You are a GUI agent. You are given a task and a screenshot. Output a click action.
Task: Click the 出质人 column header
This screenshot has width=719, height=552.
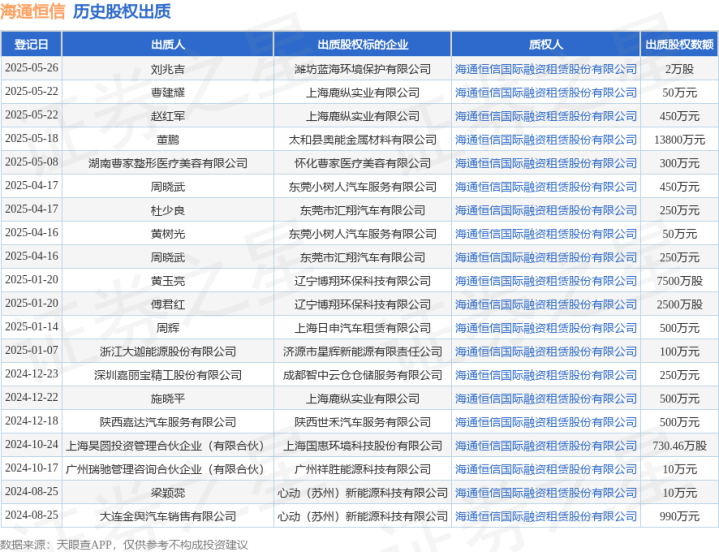(x=168, y=44)
